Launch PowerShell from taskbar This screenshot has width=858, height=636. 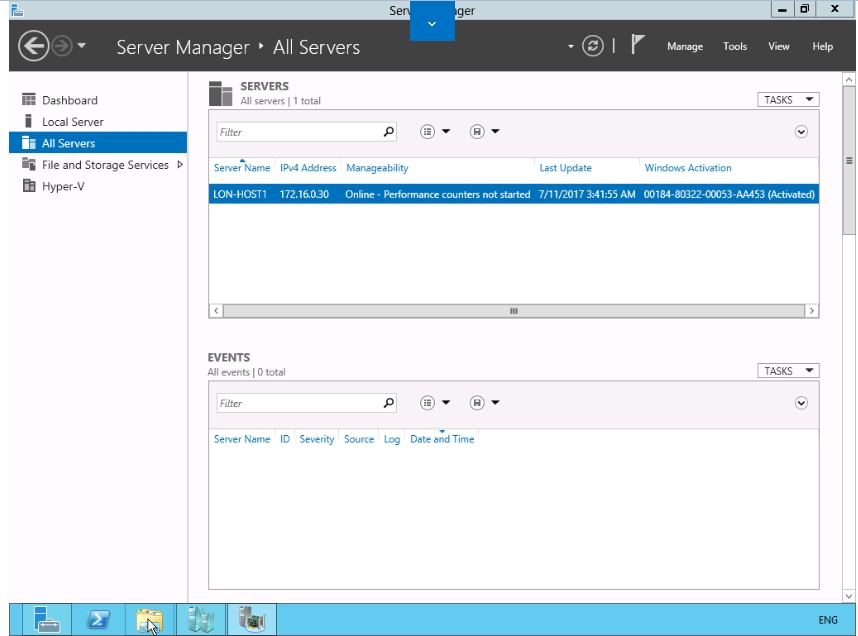point(98,620)
